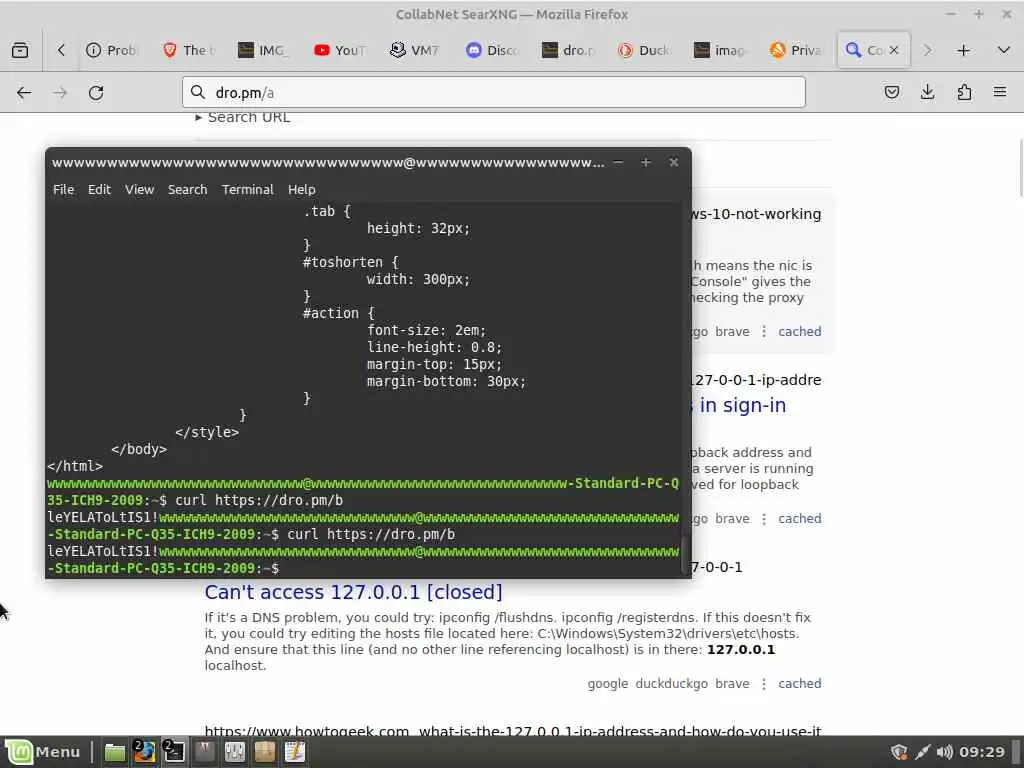Open the Linux Mint Menu button

click(x=43, y=752)
